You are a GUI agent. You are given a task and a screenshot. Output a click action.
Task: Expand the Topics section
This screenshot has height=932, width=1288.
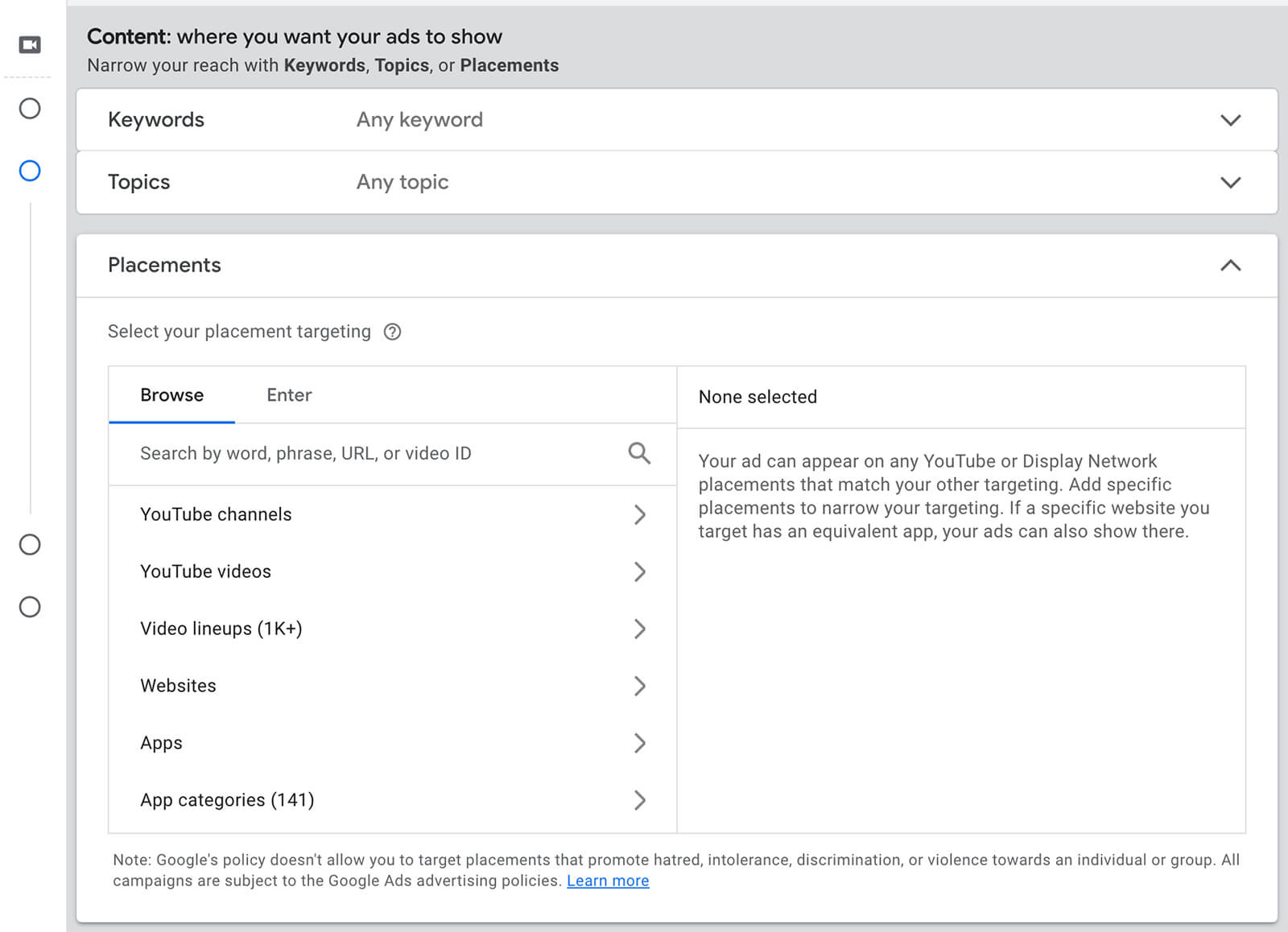(x=1230, y=183)
